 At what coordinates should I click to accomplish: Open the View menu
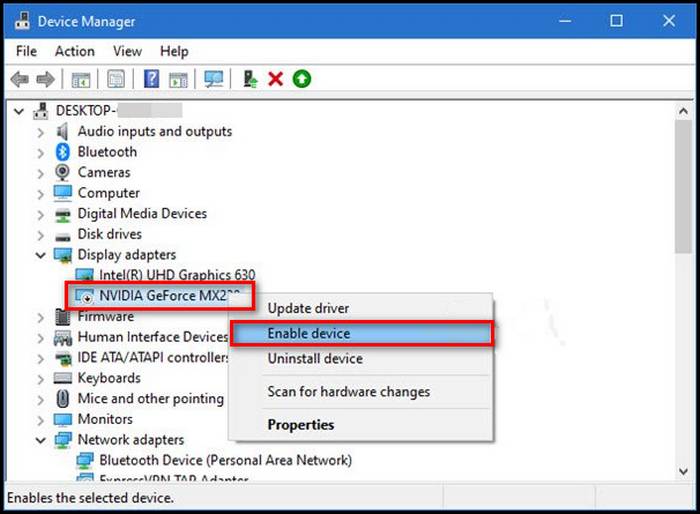tap(127, 51)
